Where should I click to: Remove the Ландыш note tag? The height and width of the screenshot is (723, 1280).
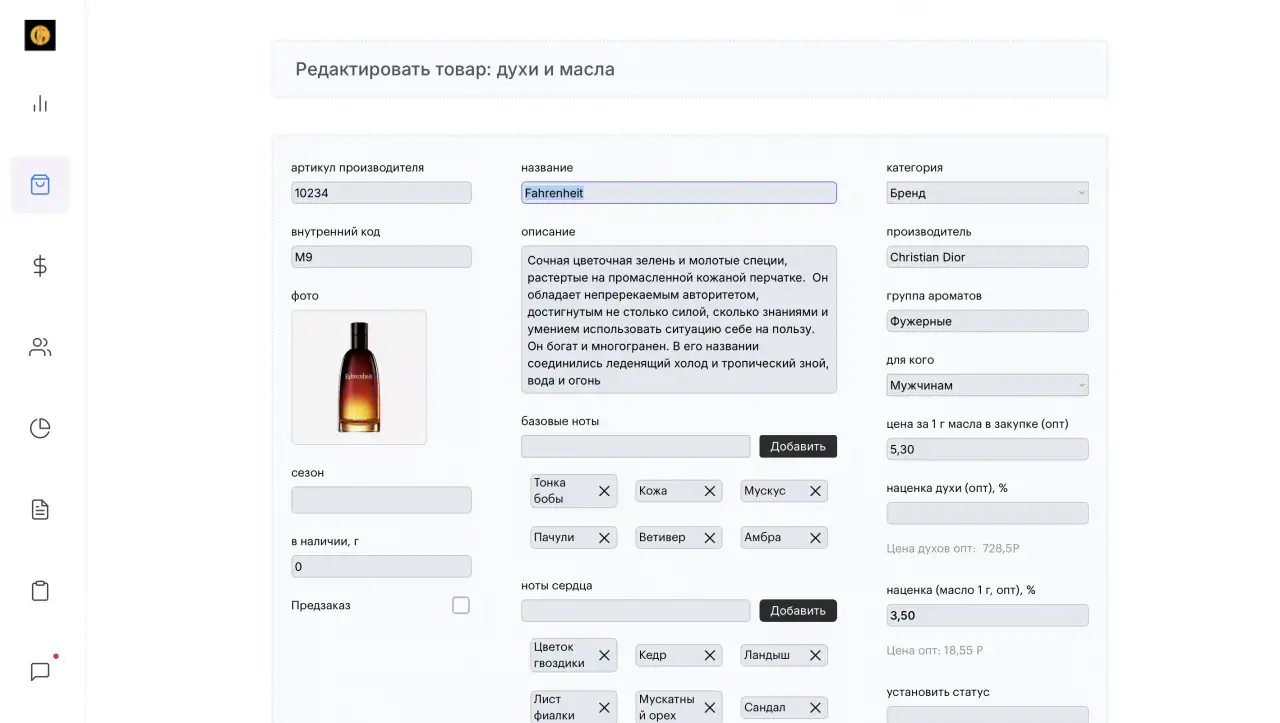(815, 655)
